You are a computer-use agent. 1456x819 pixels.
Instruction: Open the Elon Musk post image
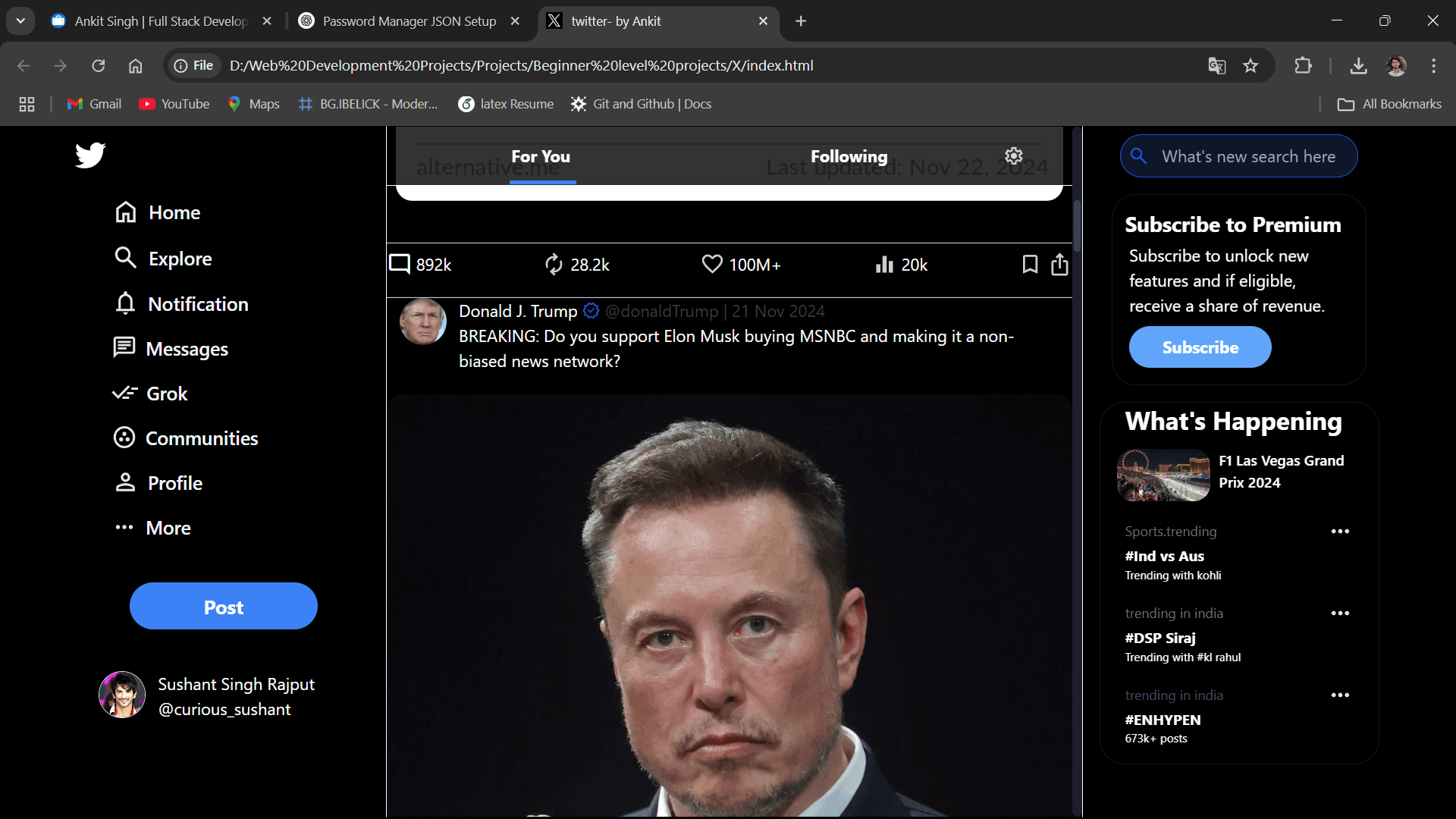point(730,605)
